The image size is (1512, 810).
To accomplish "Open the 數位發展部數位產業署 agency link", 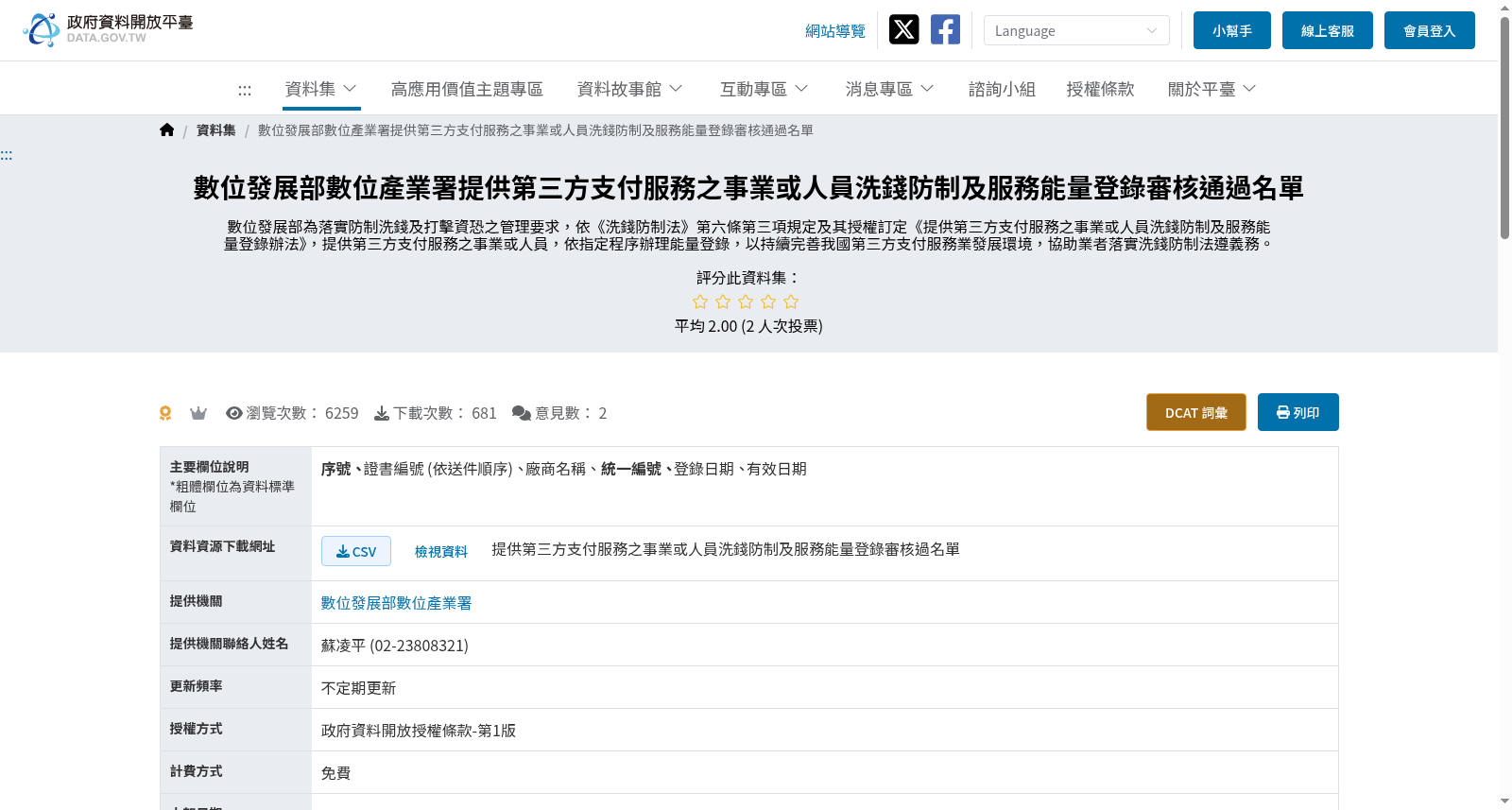I will [x=396, y=603].
